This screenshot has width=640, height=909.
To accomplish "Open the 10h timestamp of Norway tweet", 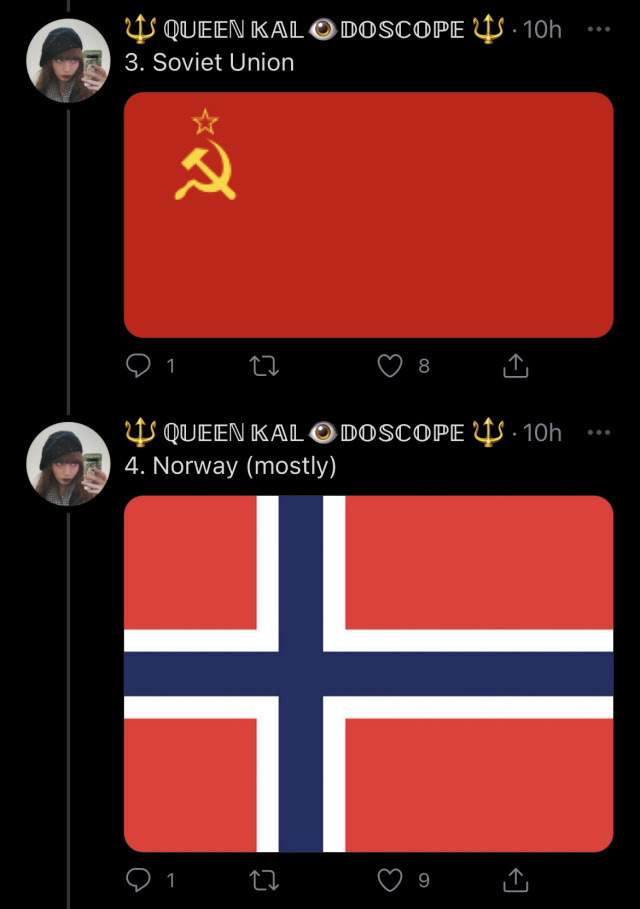I will [542, 433].
